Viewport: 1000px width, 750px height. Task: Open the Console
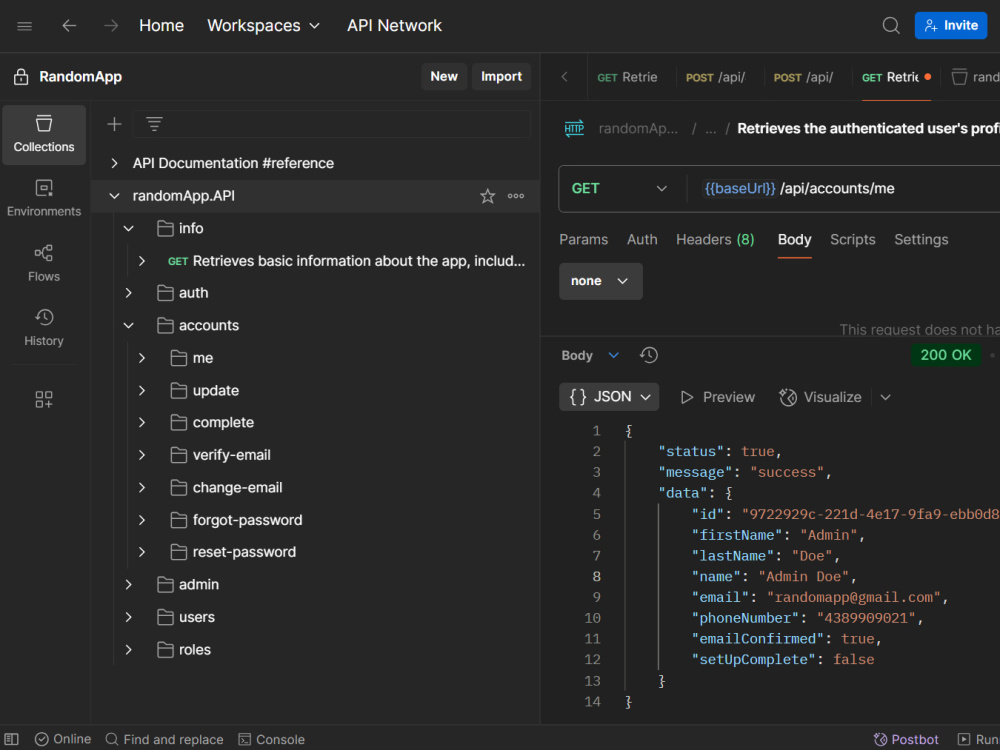[272, 739]
